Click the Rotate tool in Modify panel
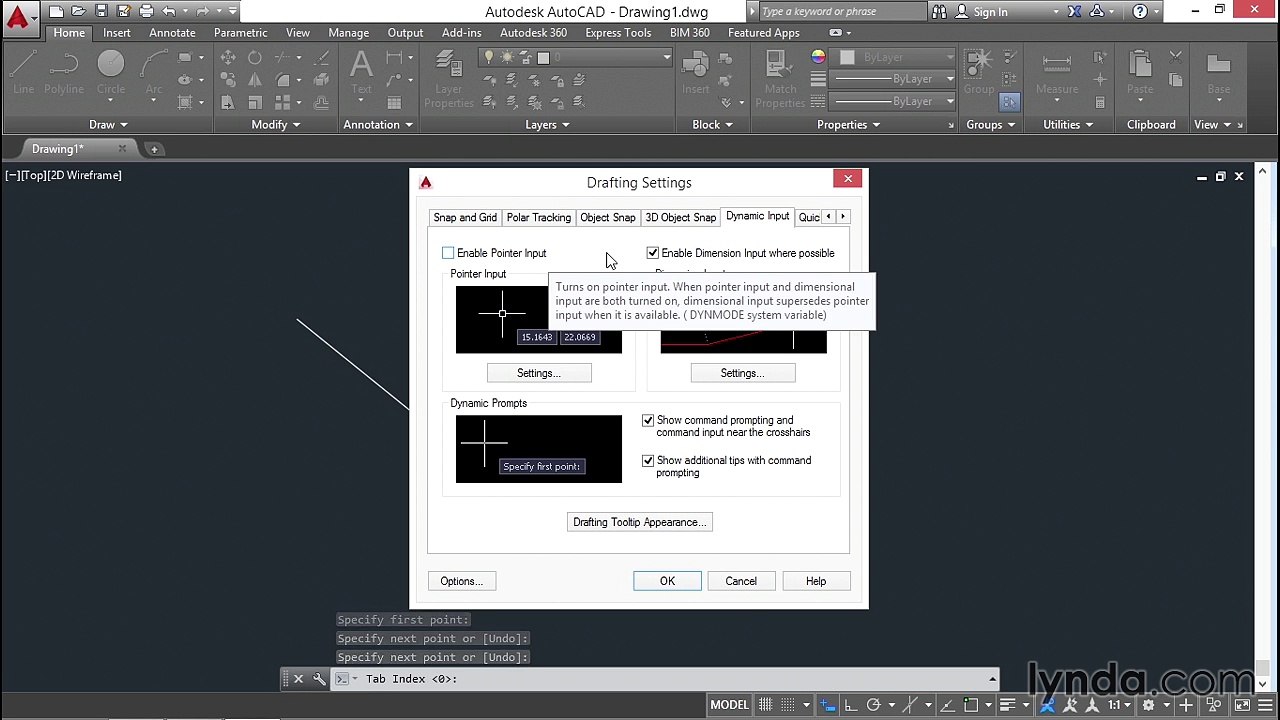Viewport: 1280px width, 720px height. point(255,58)
